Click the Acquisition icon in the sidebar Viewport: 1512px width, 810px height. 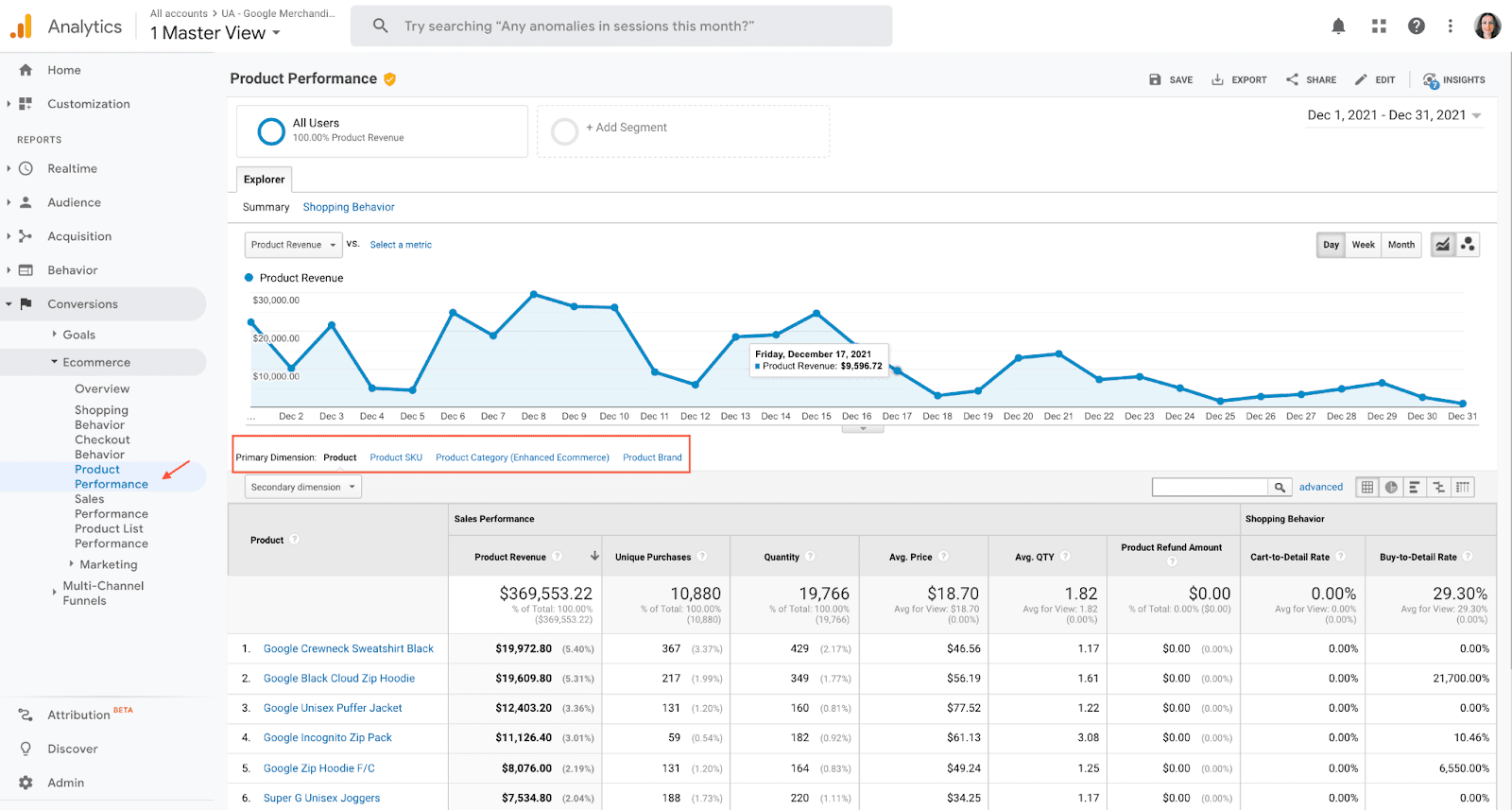26,236
